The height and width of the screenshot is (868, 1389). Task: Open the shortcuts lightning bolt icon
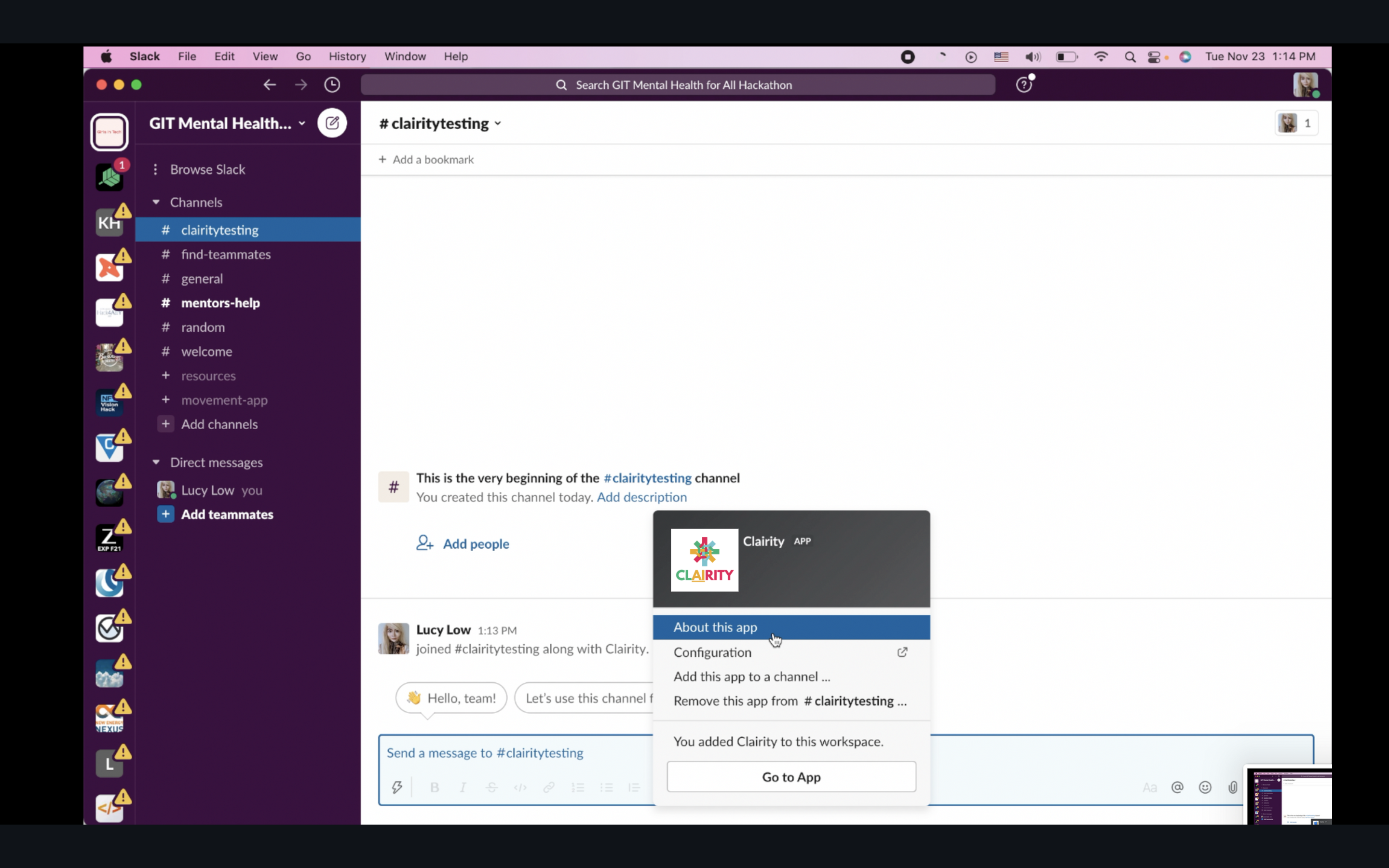pyautogui.click(x=396, y=787)
